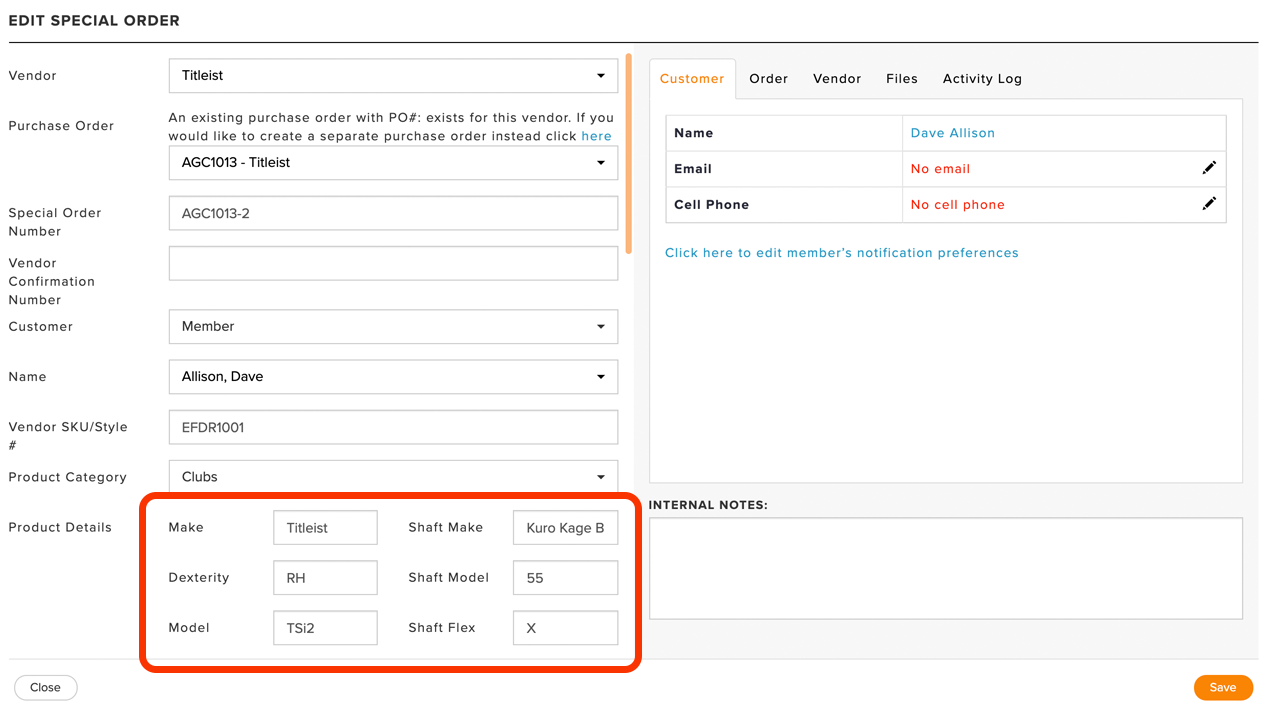Click the Save button

[x=1223, y=687]
